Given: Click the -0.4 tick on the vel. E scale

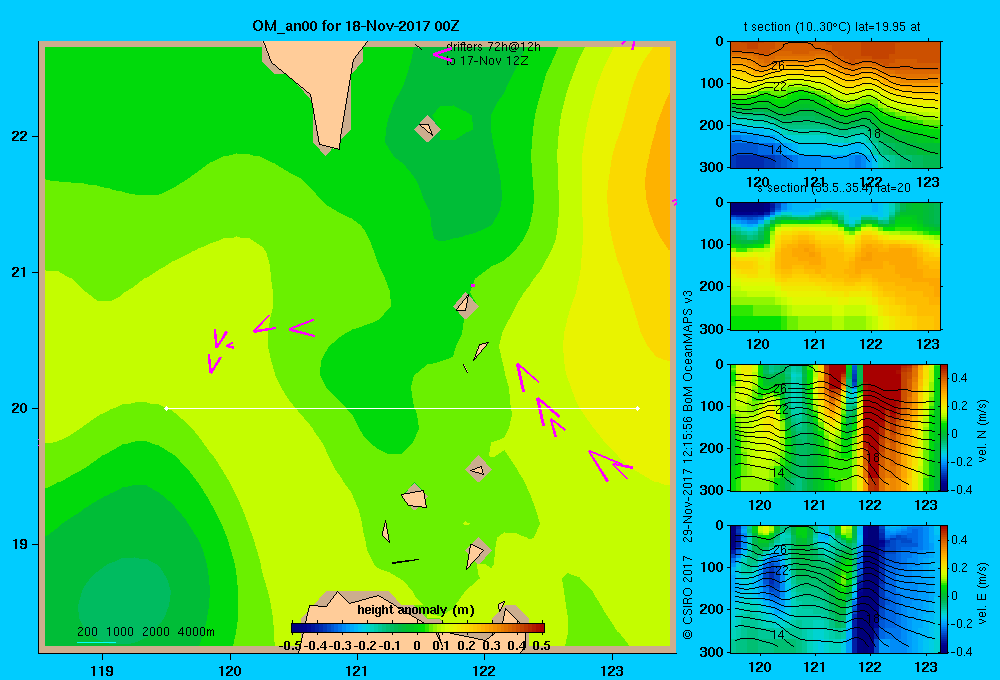Looking at the screenshot, I should click(x=961, y=651).
